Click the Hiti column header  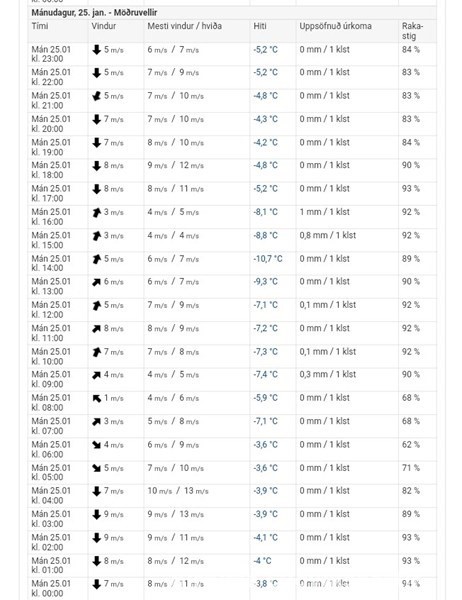pyautogui.click(x=260, y=26)
